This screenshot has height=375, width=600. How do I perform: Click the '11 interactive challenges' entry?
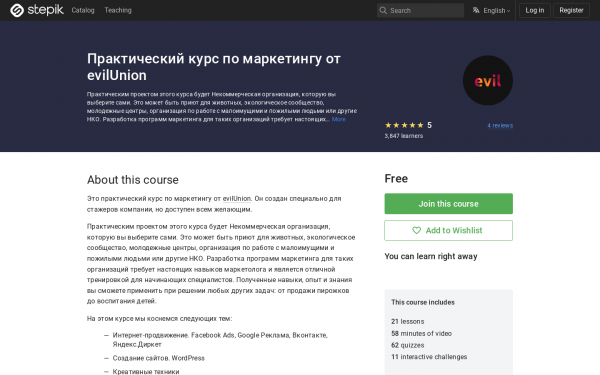(x=429, y=357)
